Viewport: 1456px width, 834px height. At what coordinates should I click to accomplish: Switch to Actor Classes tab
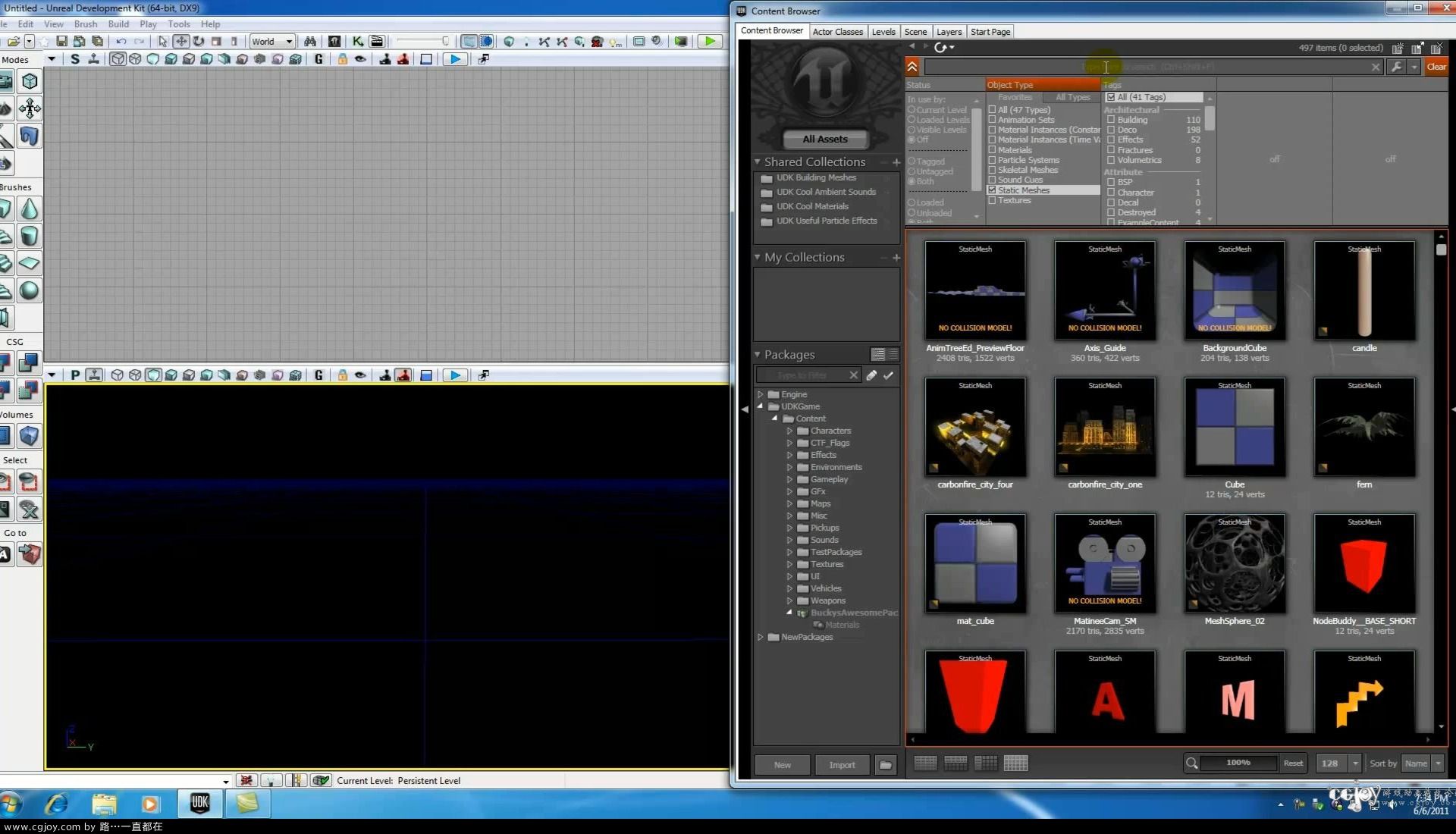[x=837, y=32]
